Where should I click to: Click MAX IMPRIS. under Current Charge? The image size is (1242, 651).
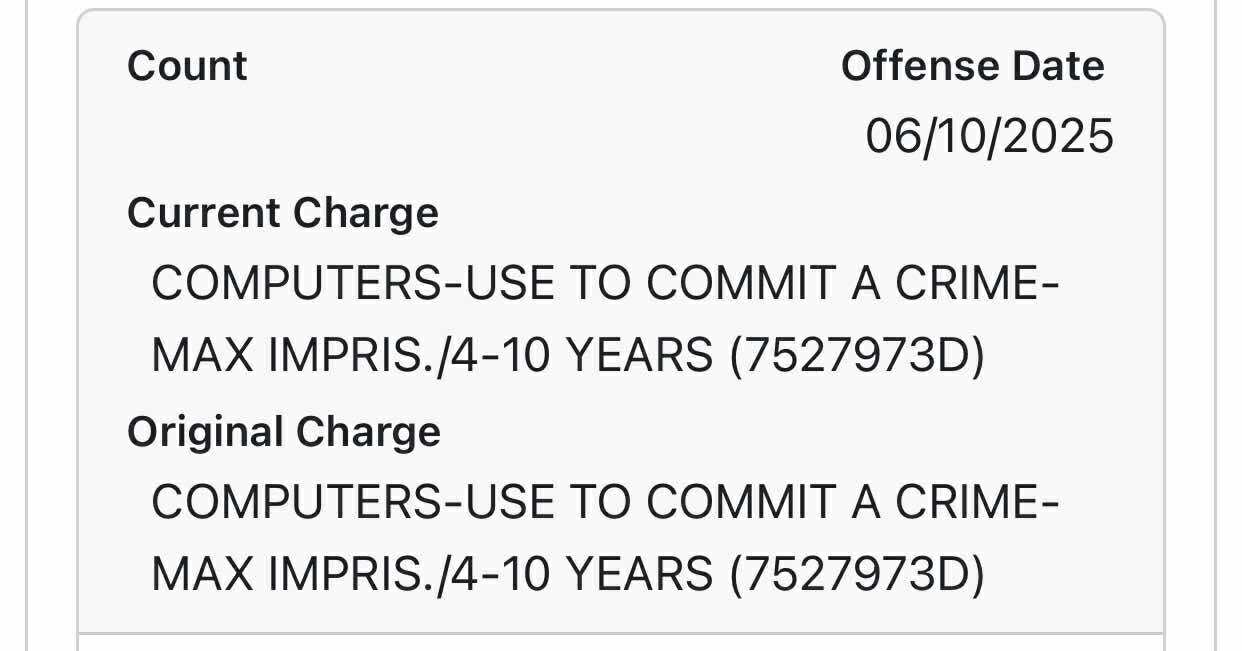point(294,356)
